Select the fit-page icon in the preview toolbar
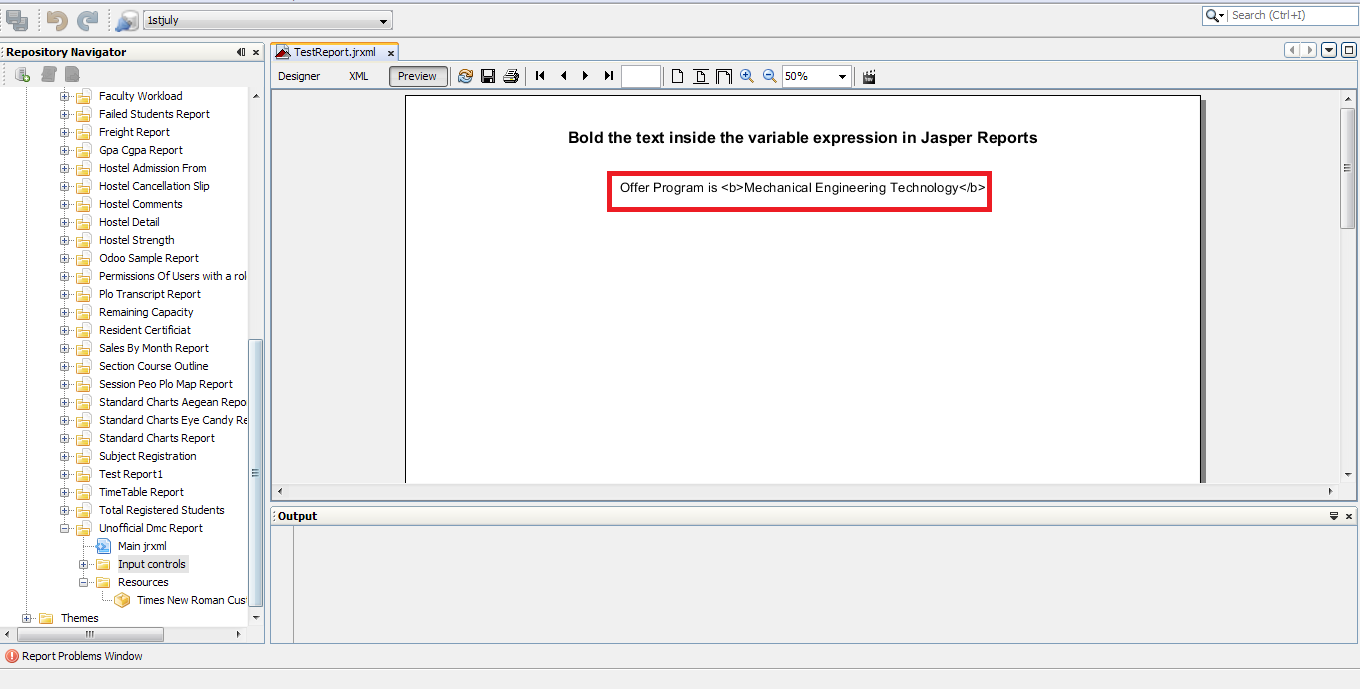 [701, 76]
